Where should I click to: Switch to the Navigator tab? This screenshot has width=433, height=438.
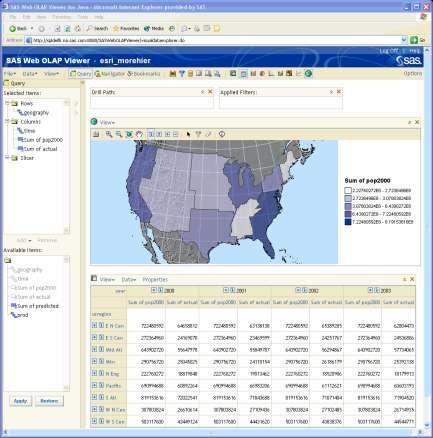[x=110, y=74]
